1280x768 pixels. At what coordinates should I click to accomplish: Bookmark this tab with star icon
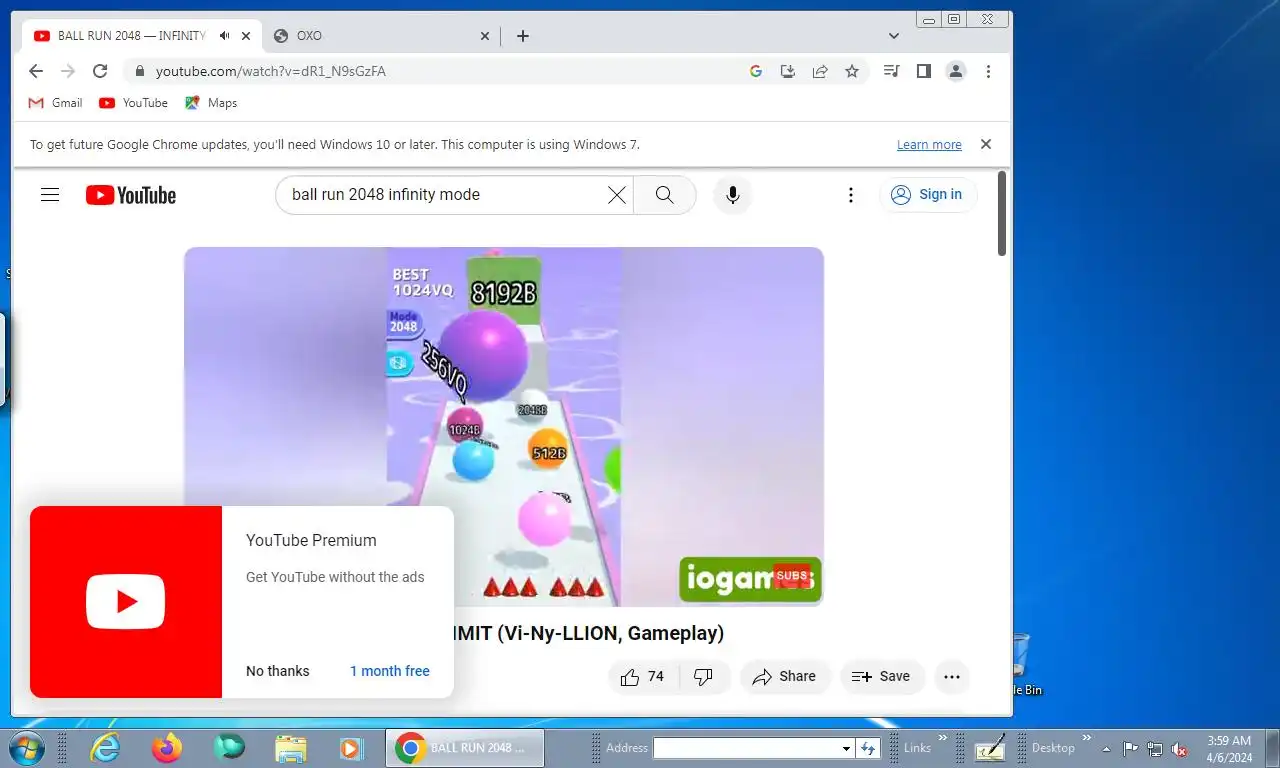[x=852, y=71]
